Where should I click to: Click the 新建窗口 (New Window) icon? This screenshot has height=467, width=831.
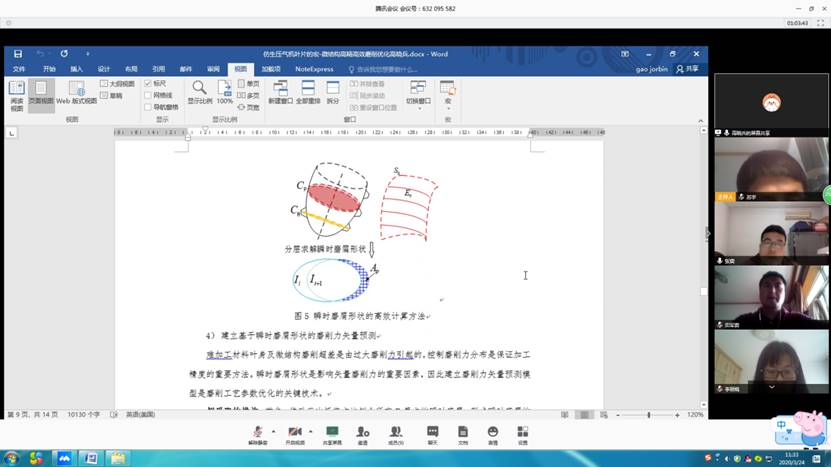(280, 88)
